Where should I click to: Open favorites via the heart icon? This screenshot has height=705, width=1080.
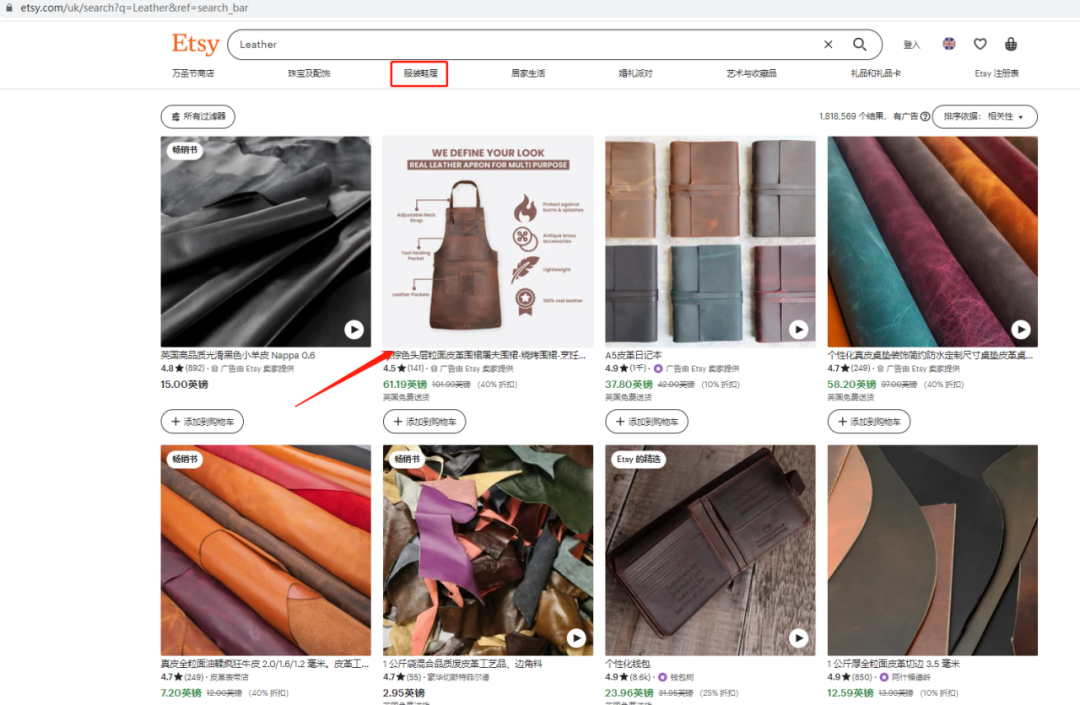[980, 44]
